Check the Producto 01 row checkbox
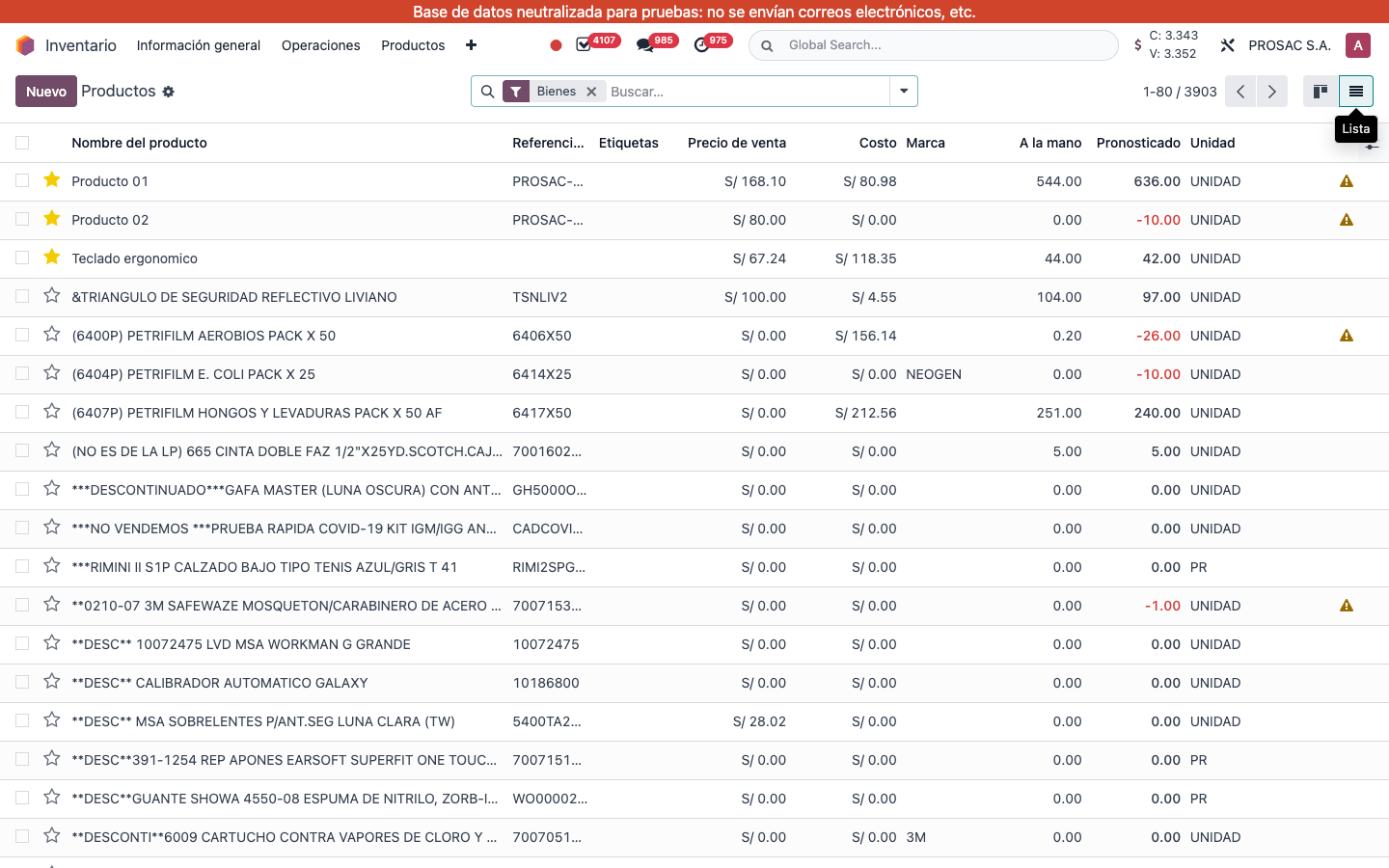The width and height of the screenshot is (1389, 868). tap(22, 181)
